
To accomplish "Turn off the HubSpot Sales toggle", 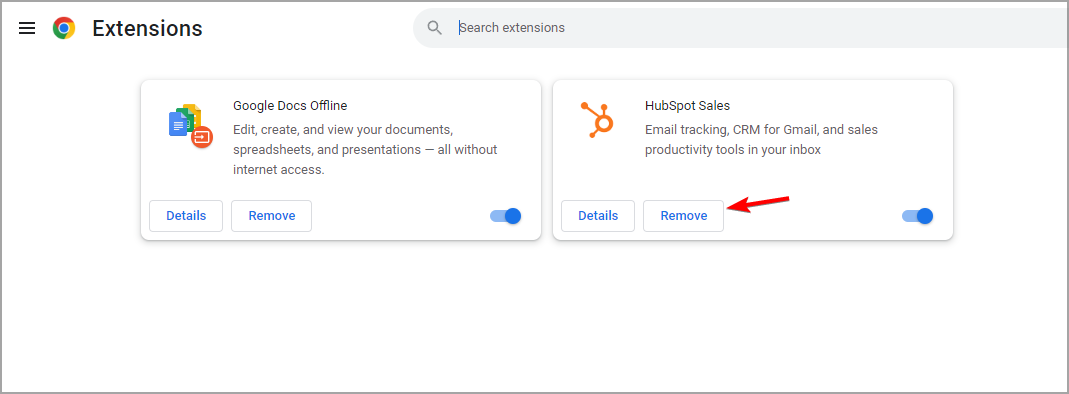I will point(917,216).
